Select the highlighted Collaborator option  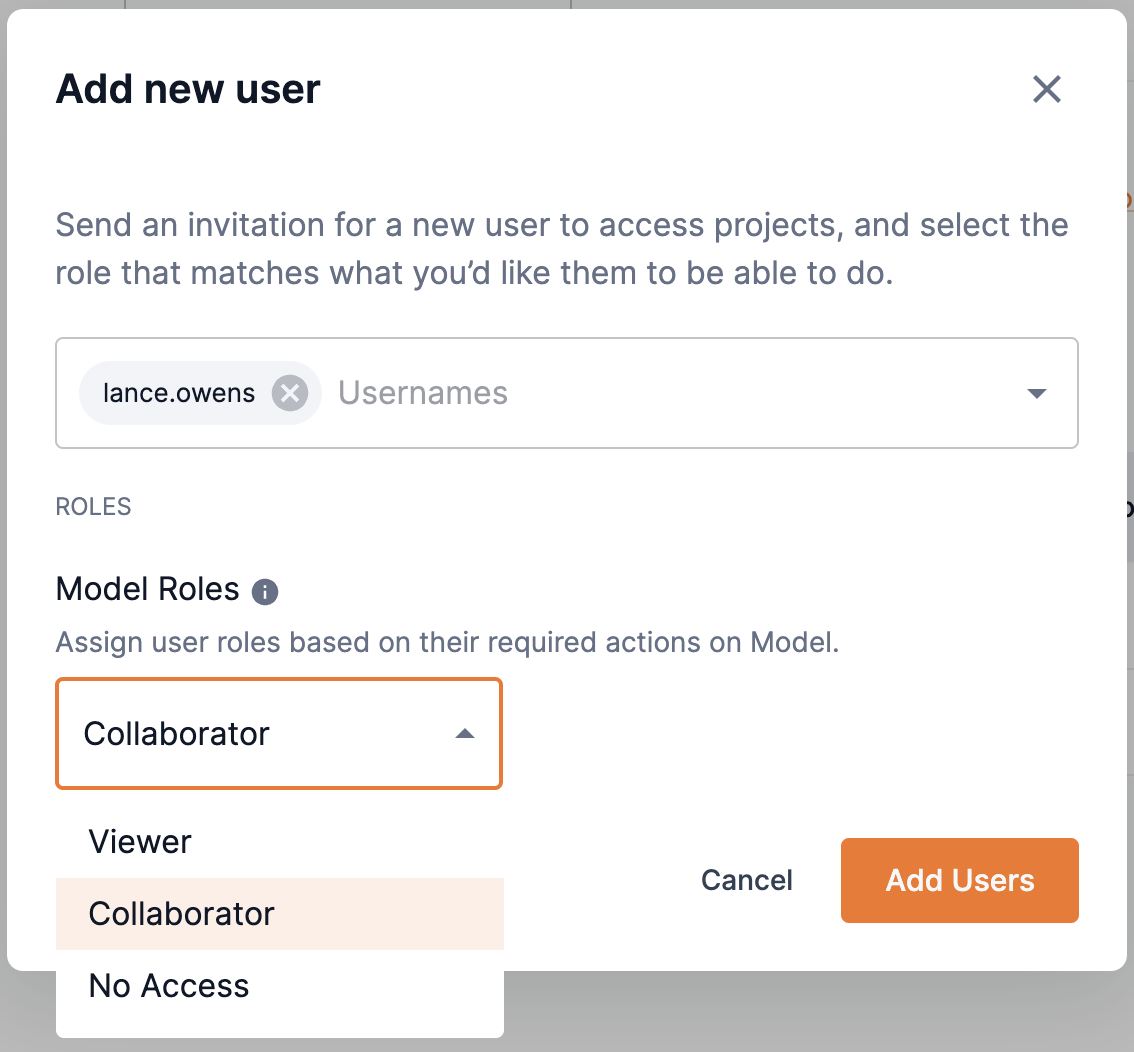tap(181, 913)
